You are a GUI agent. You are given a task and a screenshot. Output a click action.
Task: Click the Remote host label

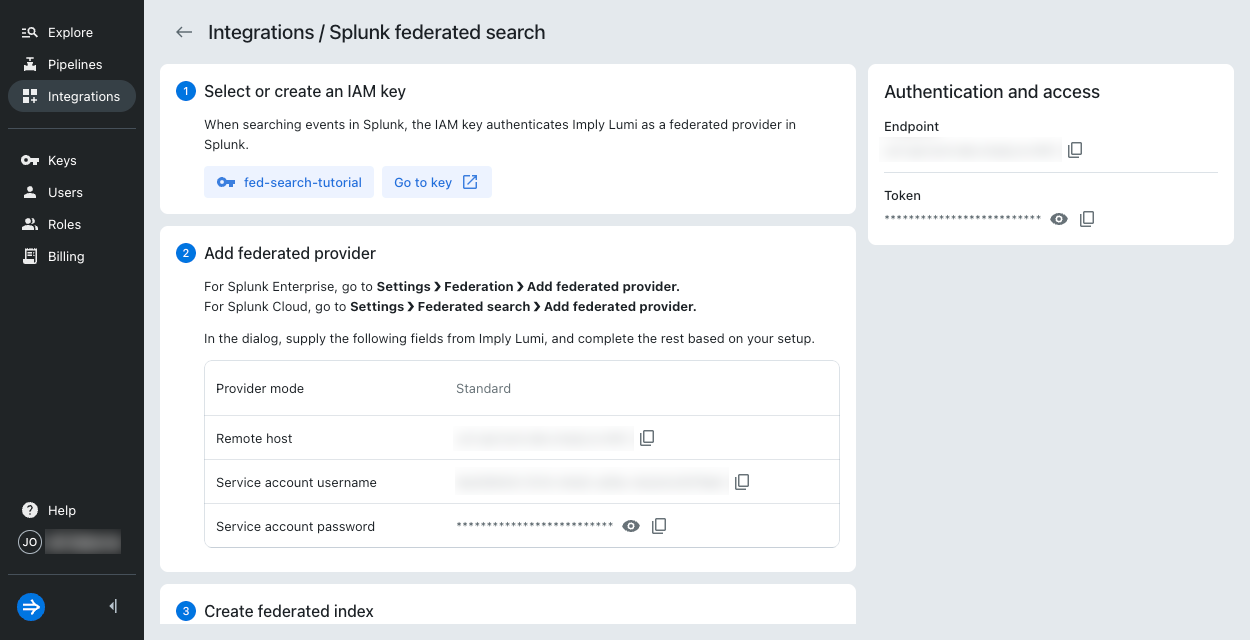point(254,438)
